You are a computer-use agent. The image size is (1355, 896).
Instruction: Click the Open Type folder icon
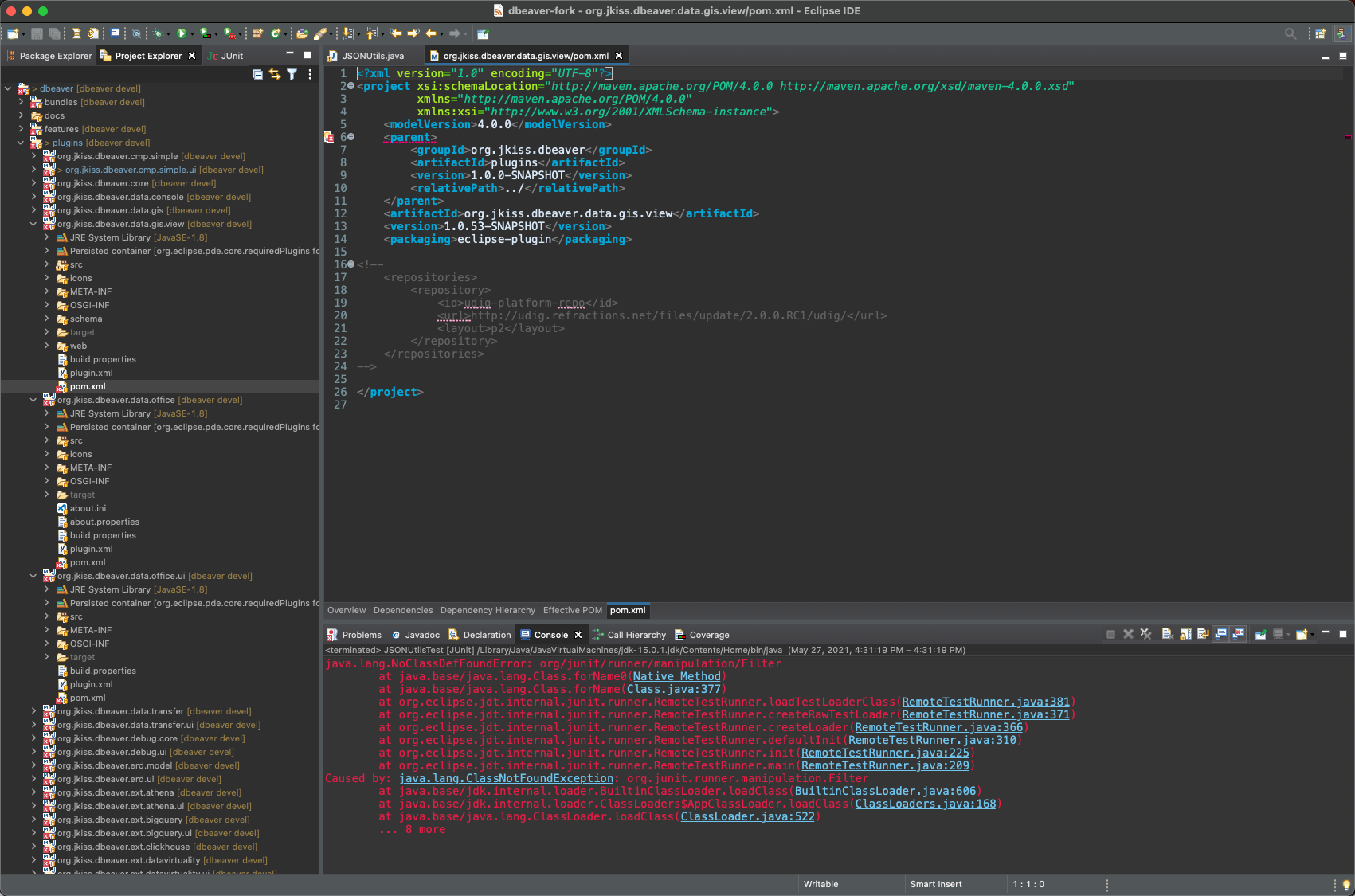[302, 33]
